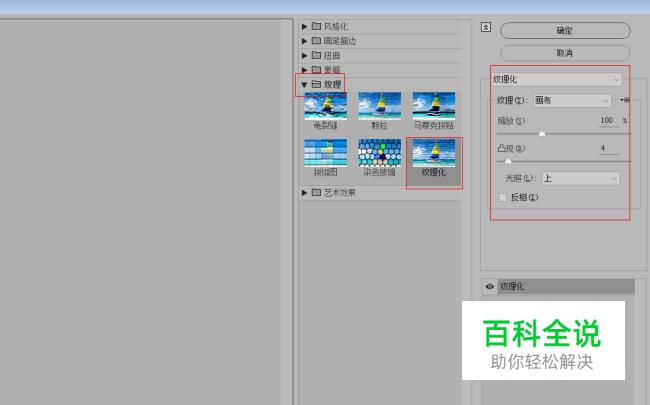Hide the 纹理化 effect layer with eye icon
The image size is (650, 405).
click(x=490, y=286)
